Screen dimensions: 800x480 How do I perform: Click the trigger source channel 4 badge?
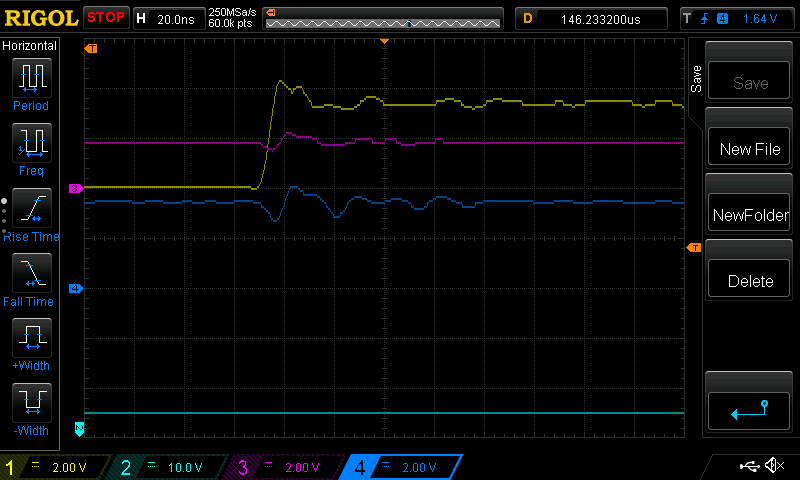pyautogui.click(x=722, y=19)
